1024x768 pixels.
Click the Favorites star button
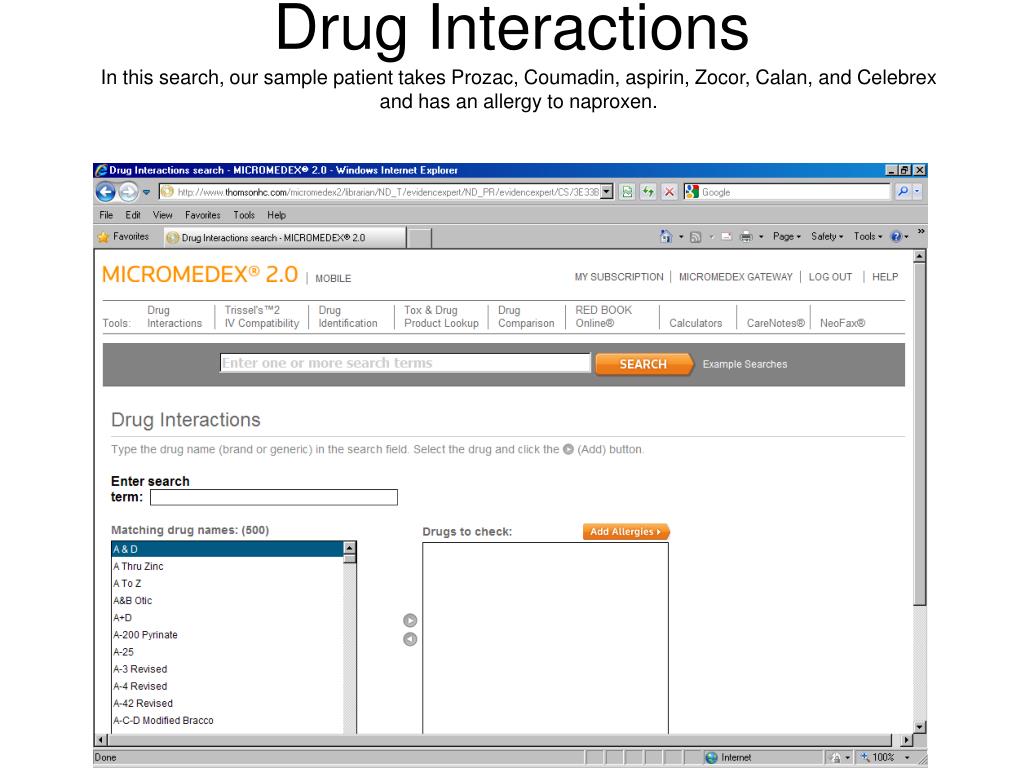click(x=123, y=237)
